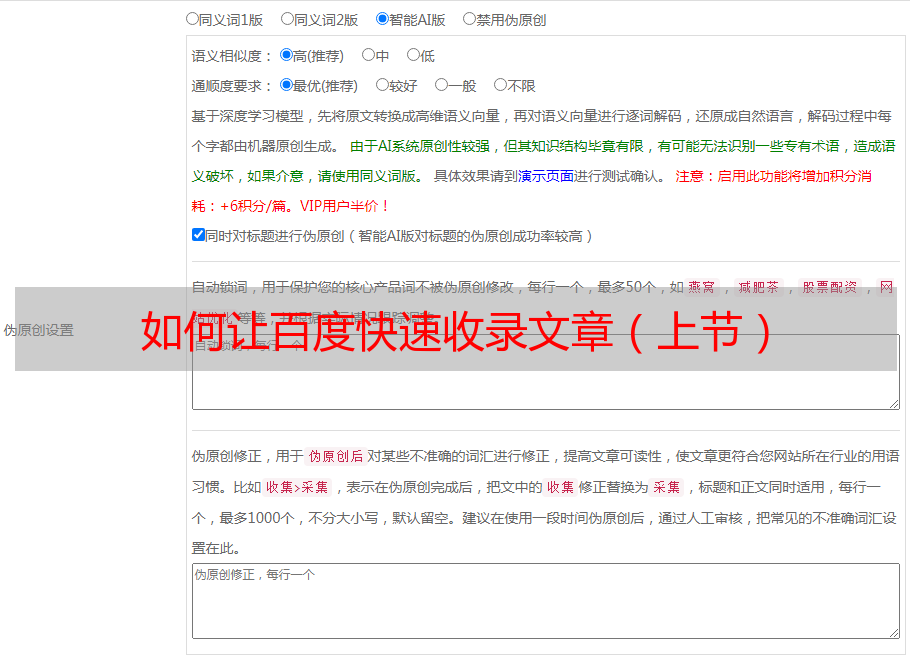Click the 伪原创修正 text area
911x658 pixels.
pos(546,601)
